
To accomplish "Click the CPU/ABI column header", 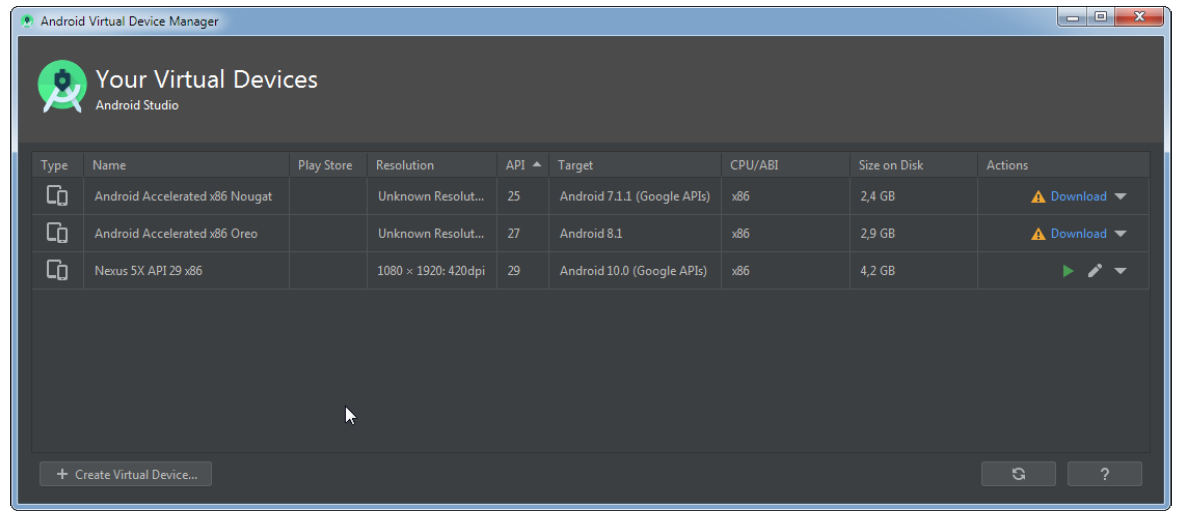I will [785, 165].
